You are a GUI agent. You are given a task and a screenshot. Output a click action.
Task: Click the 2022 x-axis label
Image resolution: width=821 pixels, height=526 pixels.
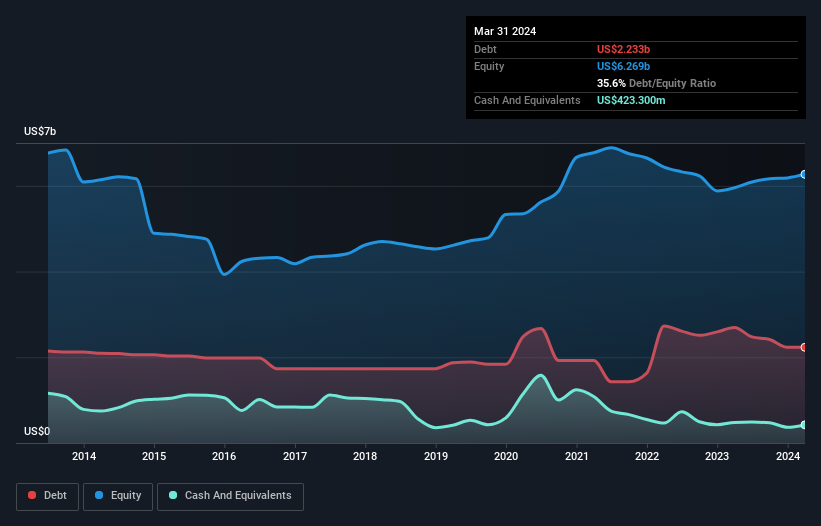tap(647, 456)
